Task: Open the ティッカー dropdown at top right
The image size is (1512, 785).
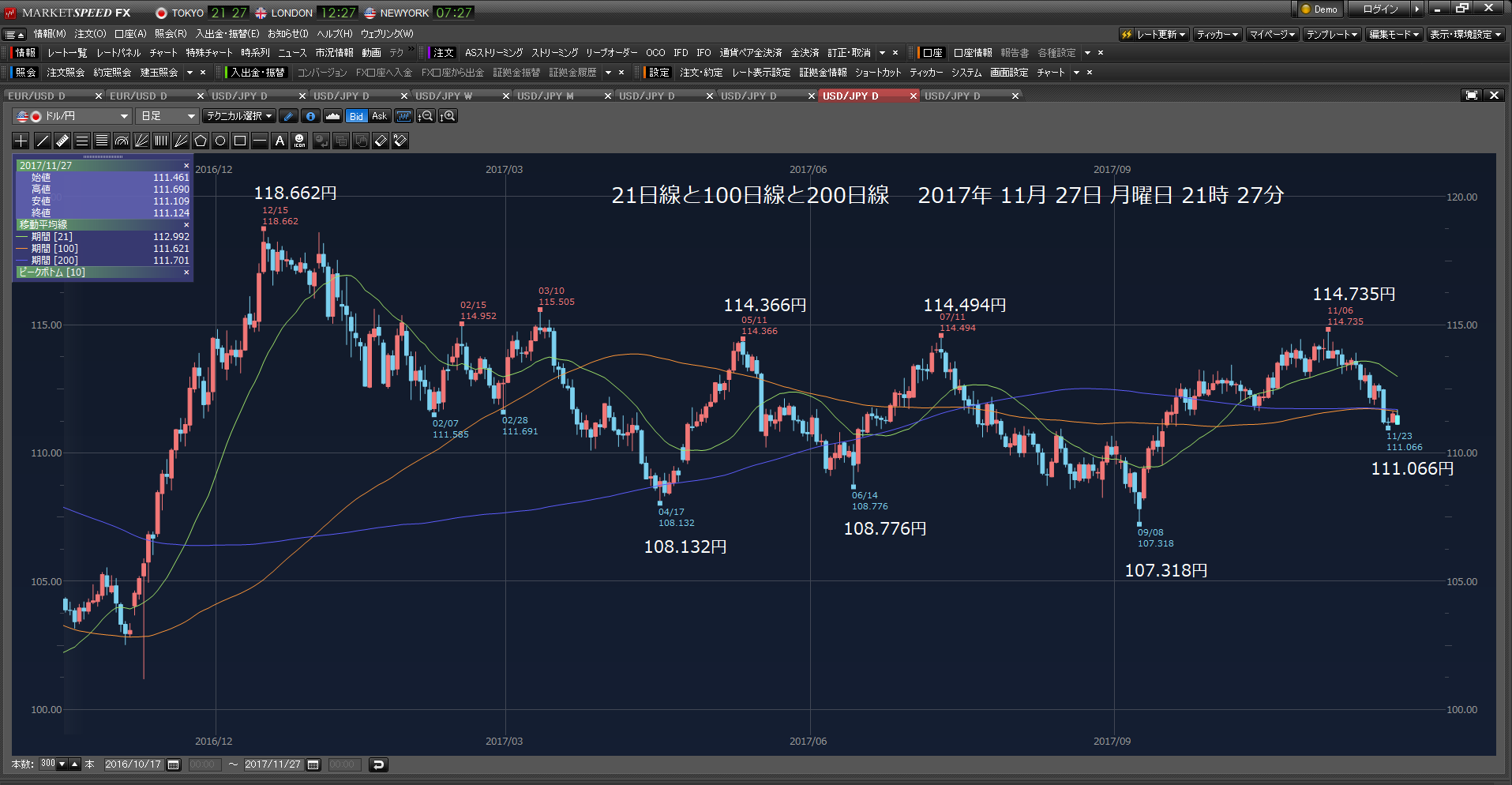Action: (x=1217, y=34)
